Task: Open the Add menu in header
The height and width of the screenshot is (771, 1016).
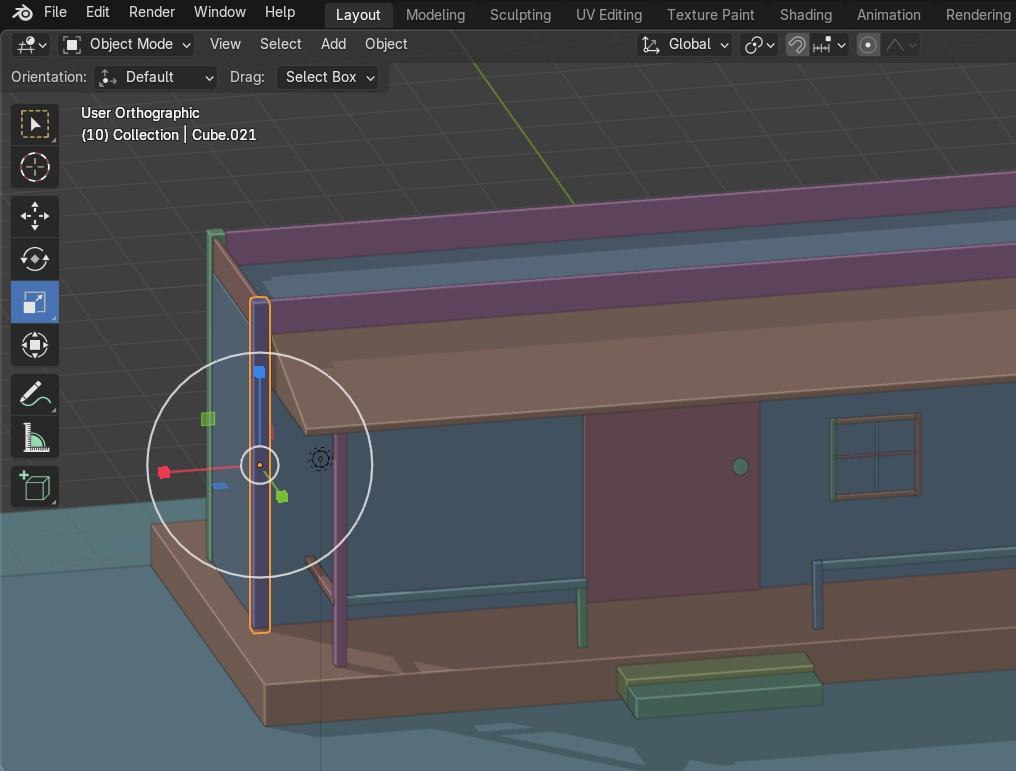Action: pos(333,44)
